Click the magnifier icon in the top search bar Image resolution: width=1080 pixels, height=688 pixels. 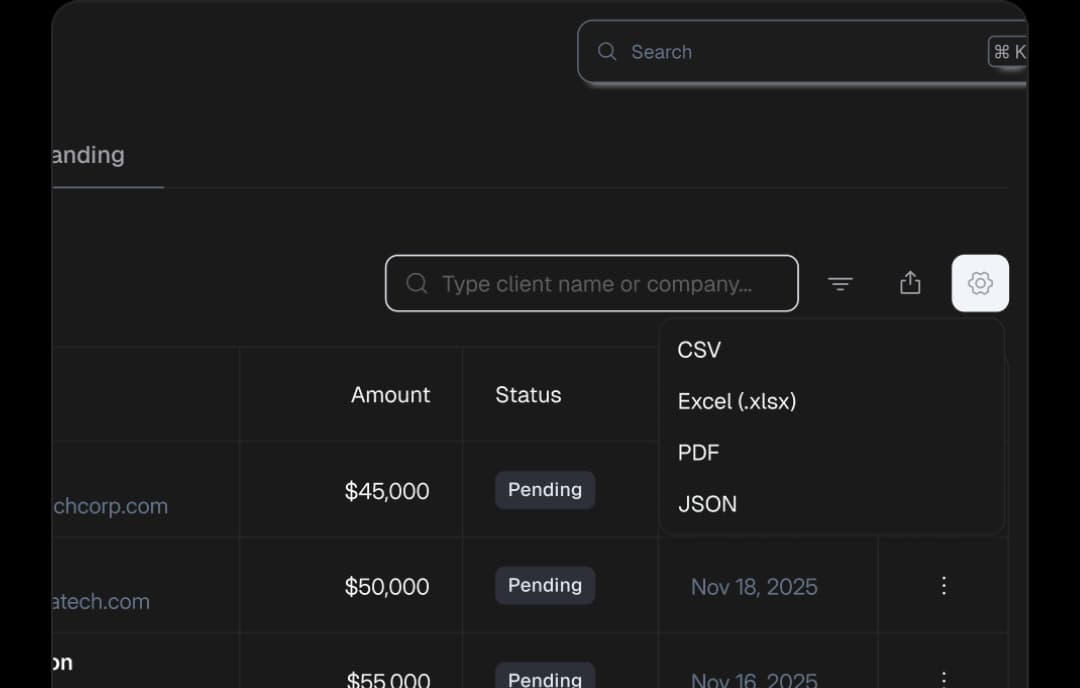click(607, 51)
